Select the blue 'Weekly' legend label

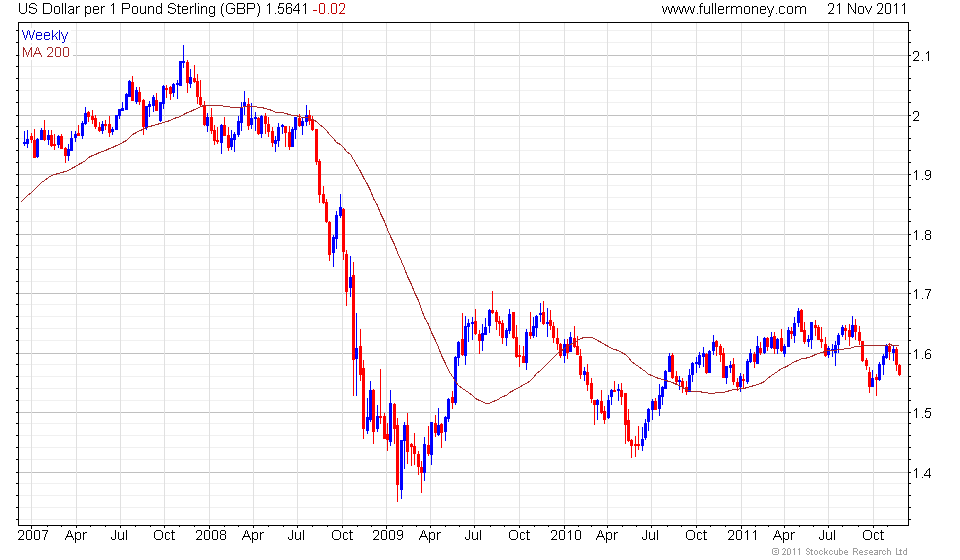coord(45,35)
